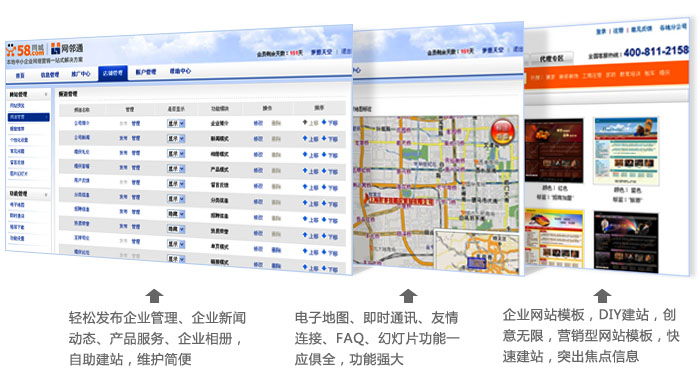Collapse the 网站管理 sidebar section
This screenshot has width=700, height=385.
tap(46, 94)
